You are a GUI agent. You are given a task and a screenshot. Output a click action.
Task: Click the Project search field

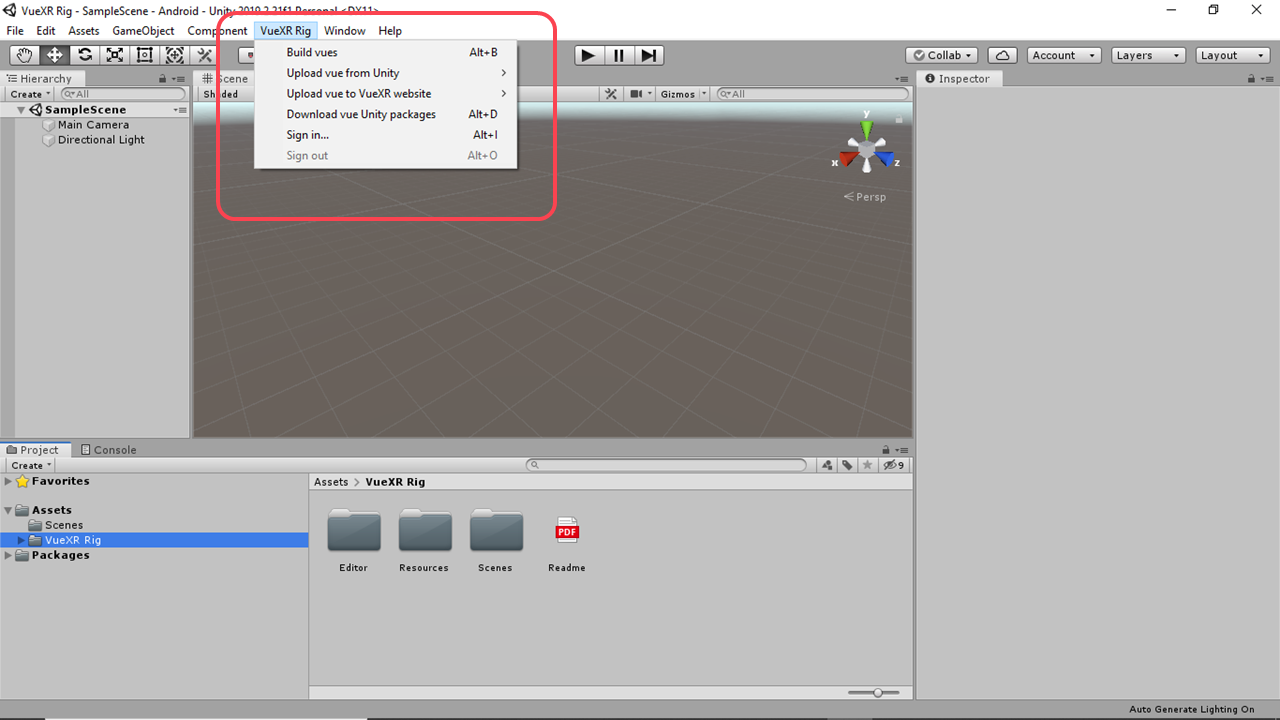(667, 465)
